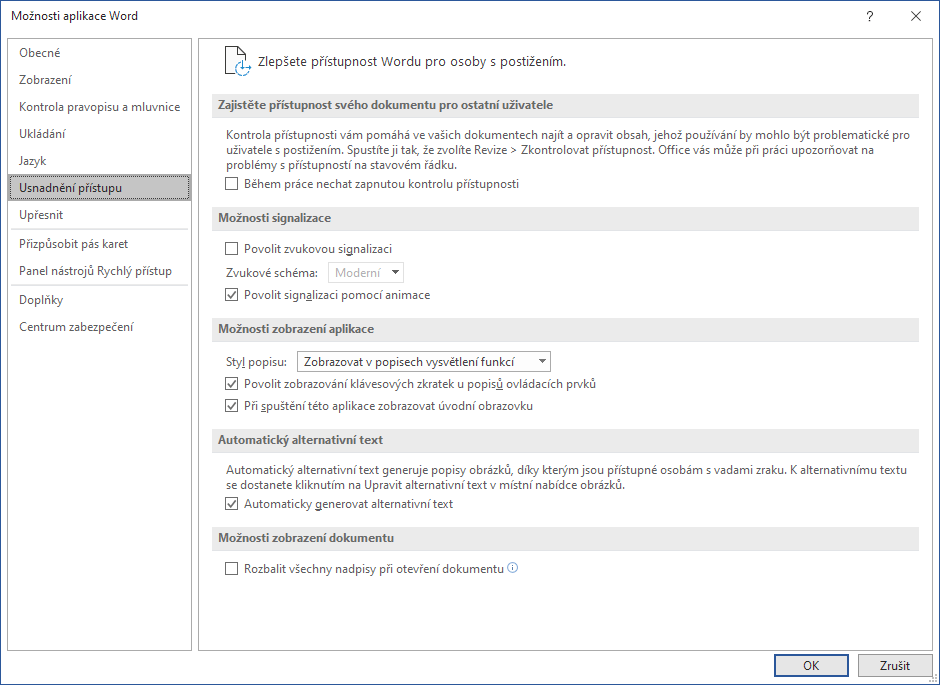Open the Zvukové schéma dropdown

366,272
